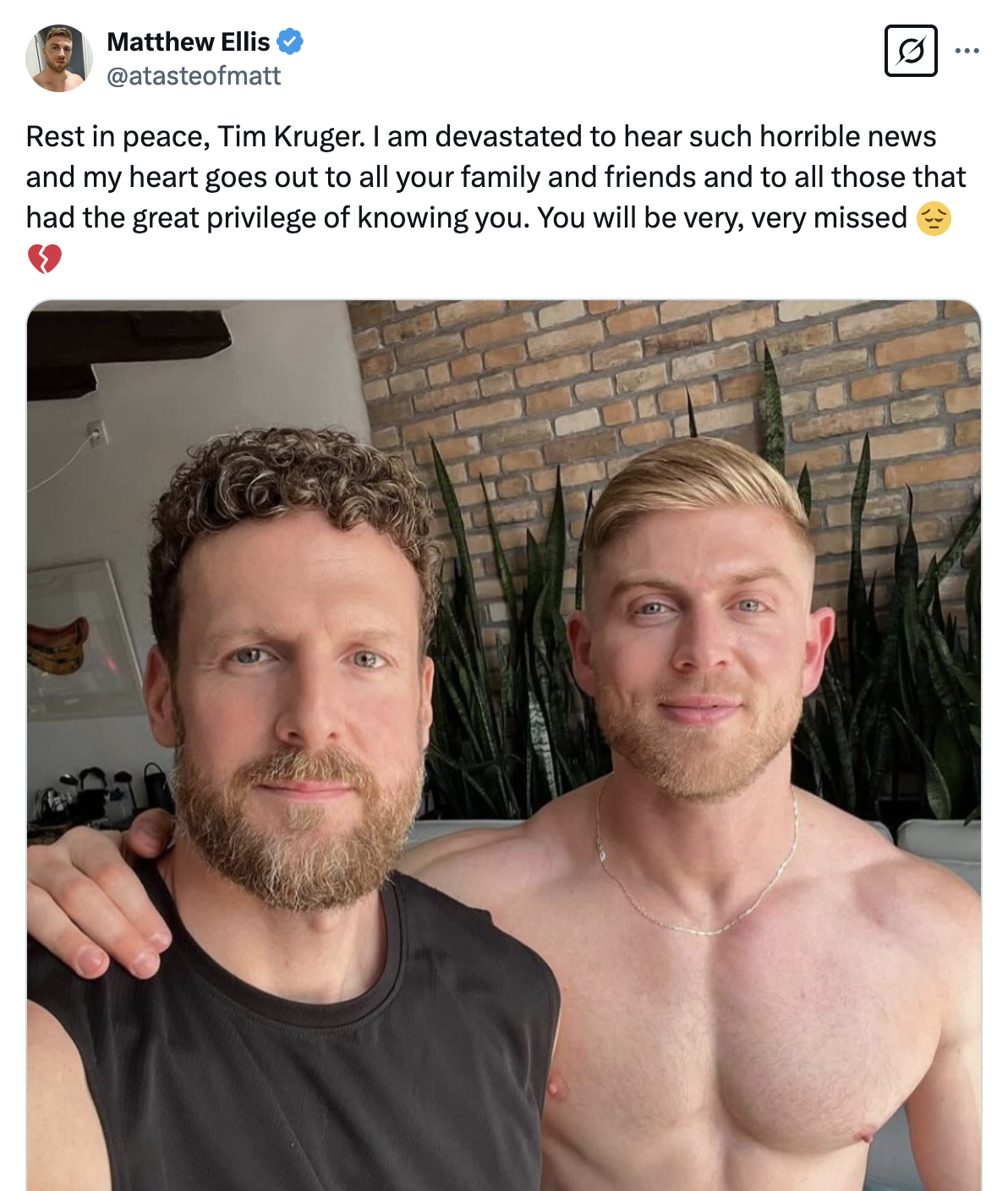This screenshot has height=1191, width=1008.
Task: Click the name Tim Kruger in the tweet
Action: pyautogui.click(x=290, y=136)
